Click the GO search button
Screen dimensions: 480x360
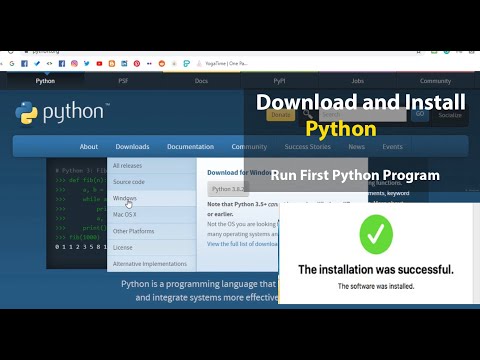tap(420, 114)
